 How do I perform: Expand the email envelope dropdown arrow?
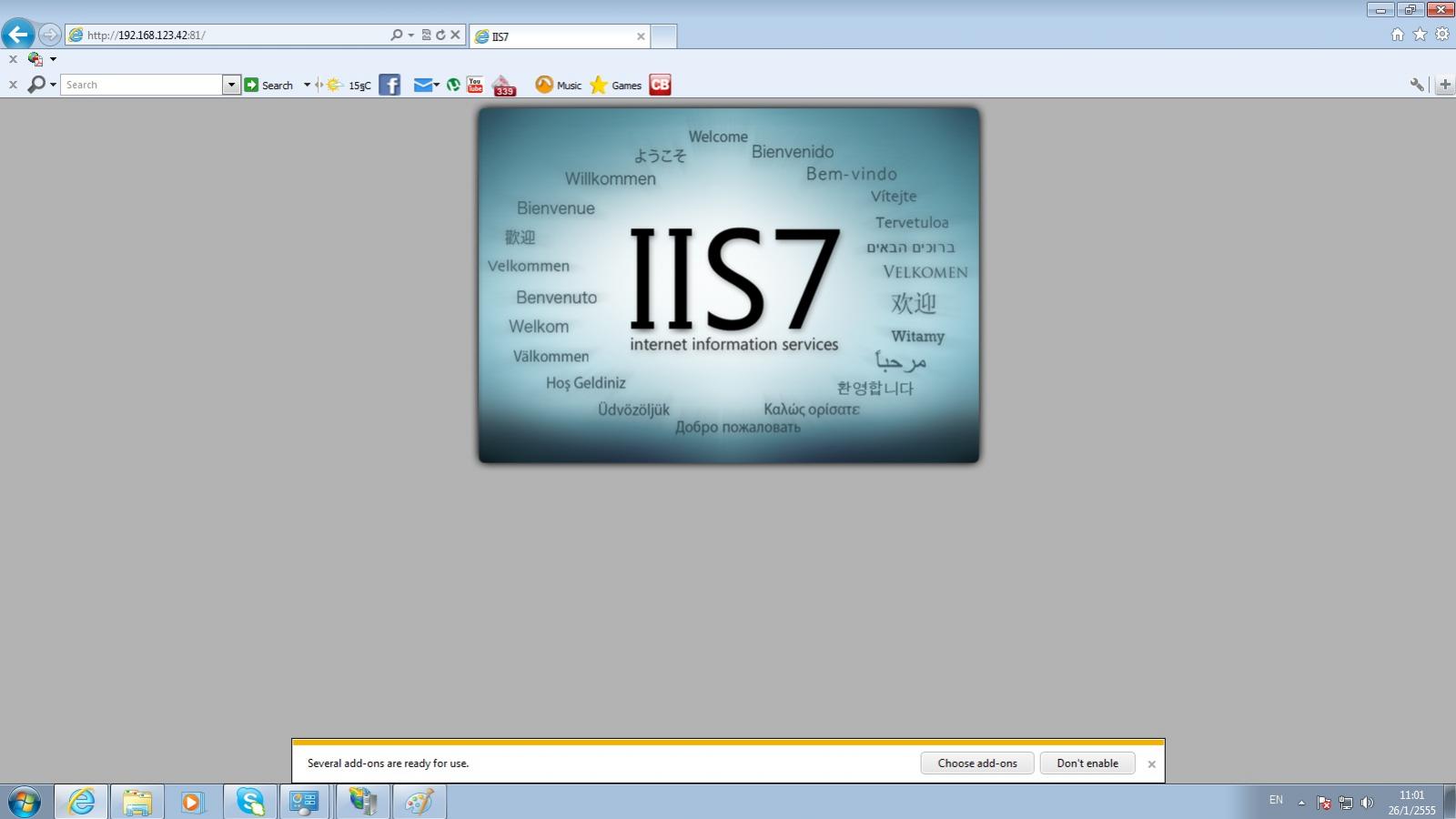point(437,85)
